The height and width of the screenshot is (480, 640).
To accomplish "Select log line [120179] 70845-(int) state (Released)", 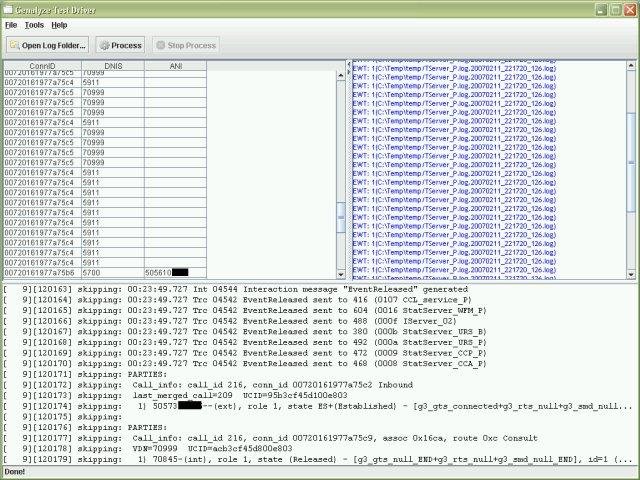I will tap(318, 459).
